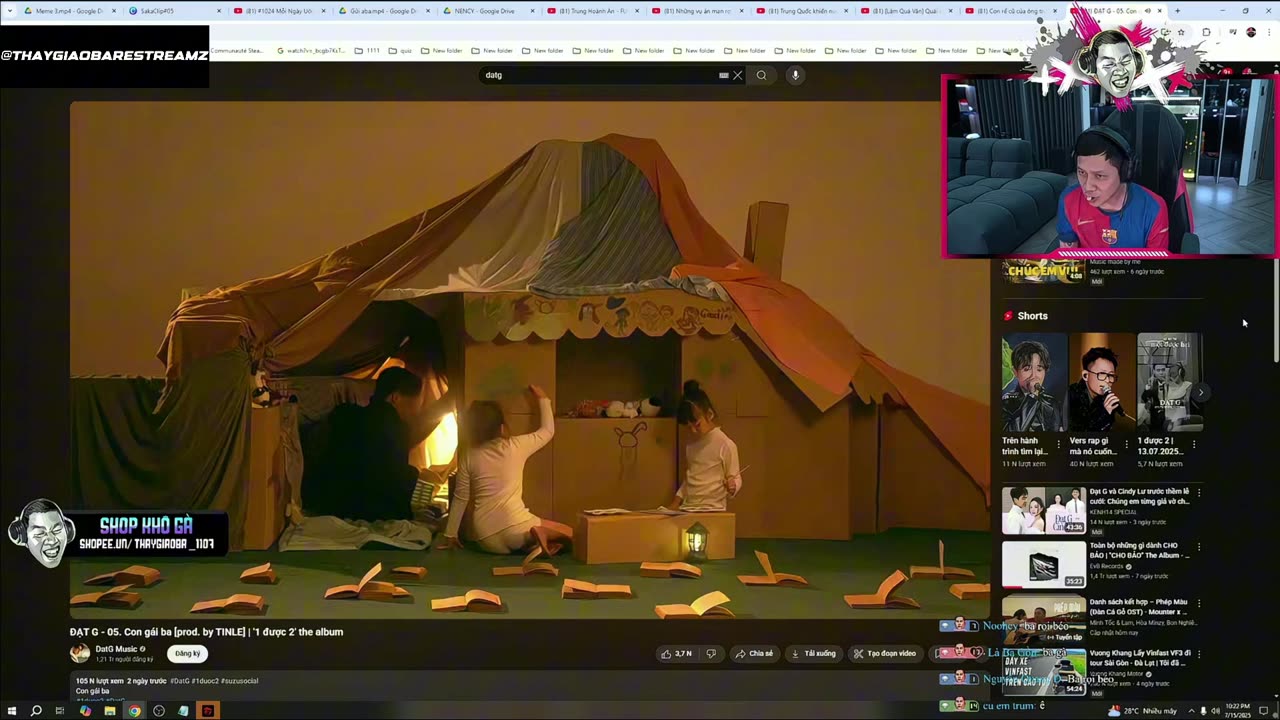Open the Windows Start menu
1280x720 pixels.
(x=12, y=711)
